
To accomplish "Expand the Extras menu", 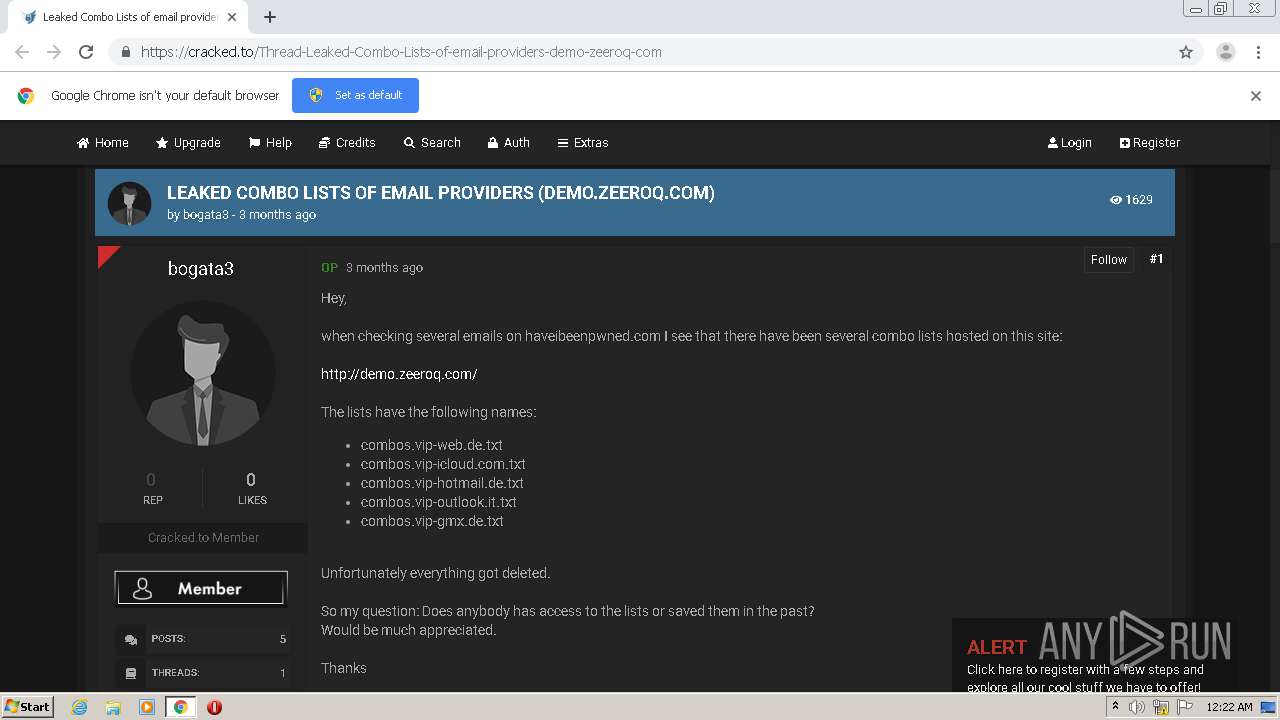I will 583,142.
